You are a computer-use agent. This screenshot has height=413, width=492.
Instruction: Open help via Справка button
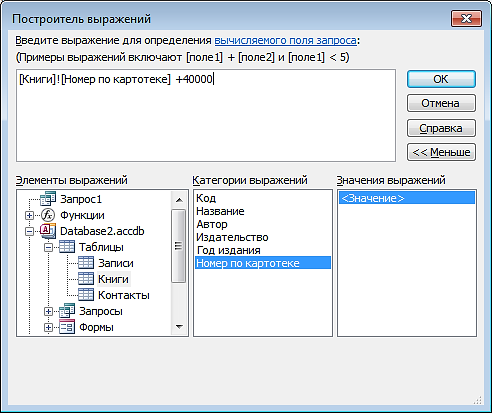(441, 128)
